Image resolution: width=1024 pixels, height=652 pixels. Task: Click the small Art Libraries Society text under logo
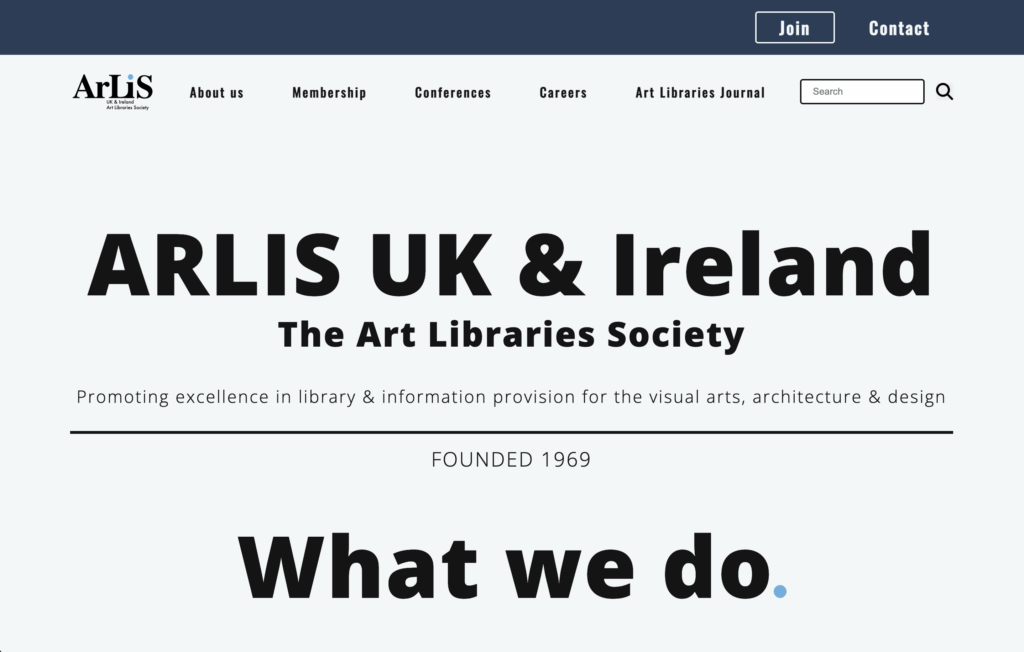[127, 107]
